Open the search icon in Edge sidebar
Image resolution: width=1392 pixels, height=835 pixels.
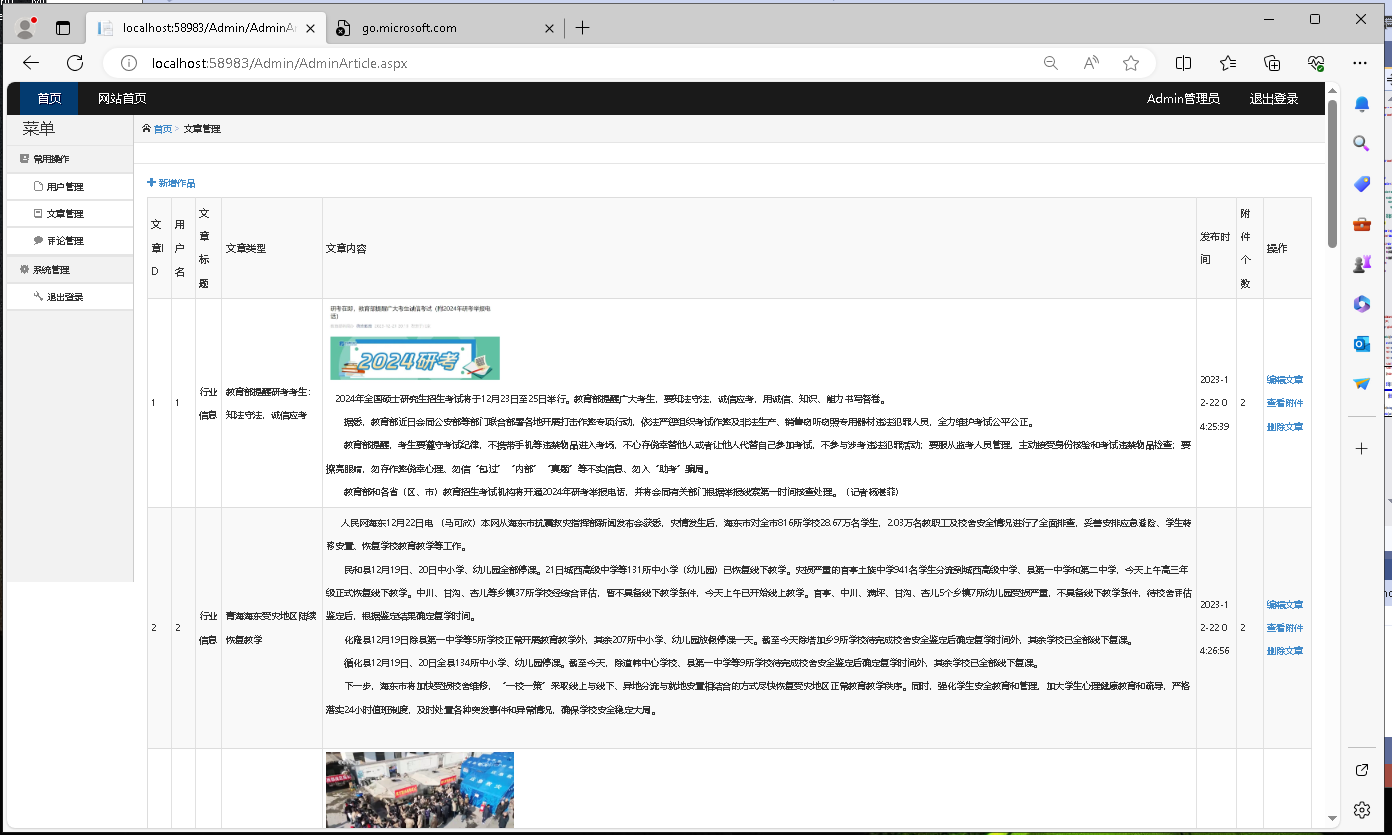(1361, 143)
